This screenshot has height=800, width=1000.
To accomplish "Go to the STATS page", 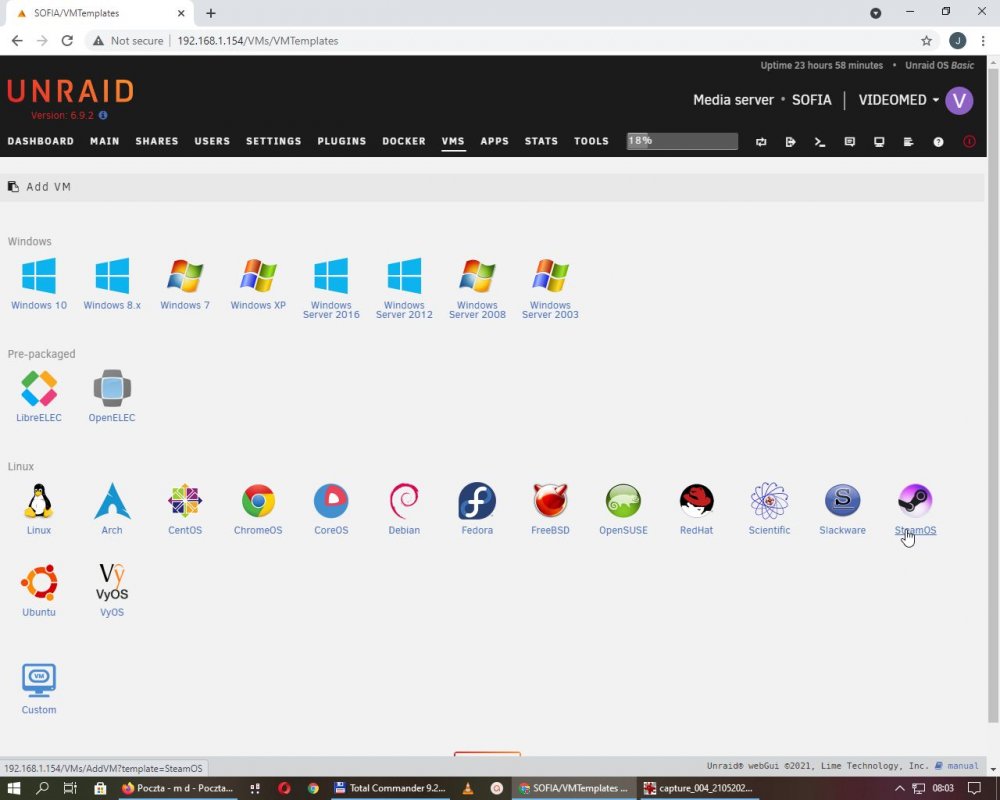I will (541, 141).
